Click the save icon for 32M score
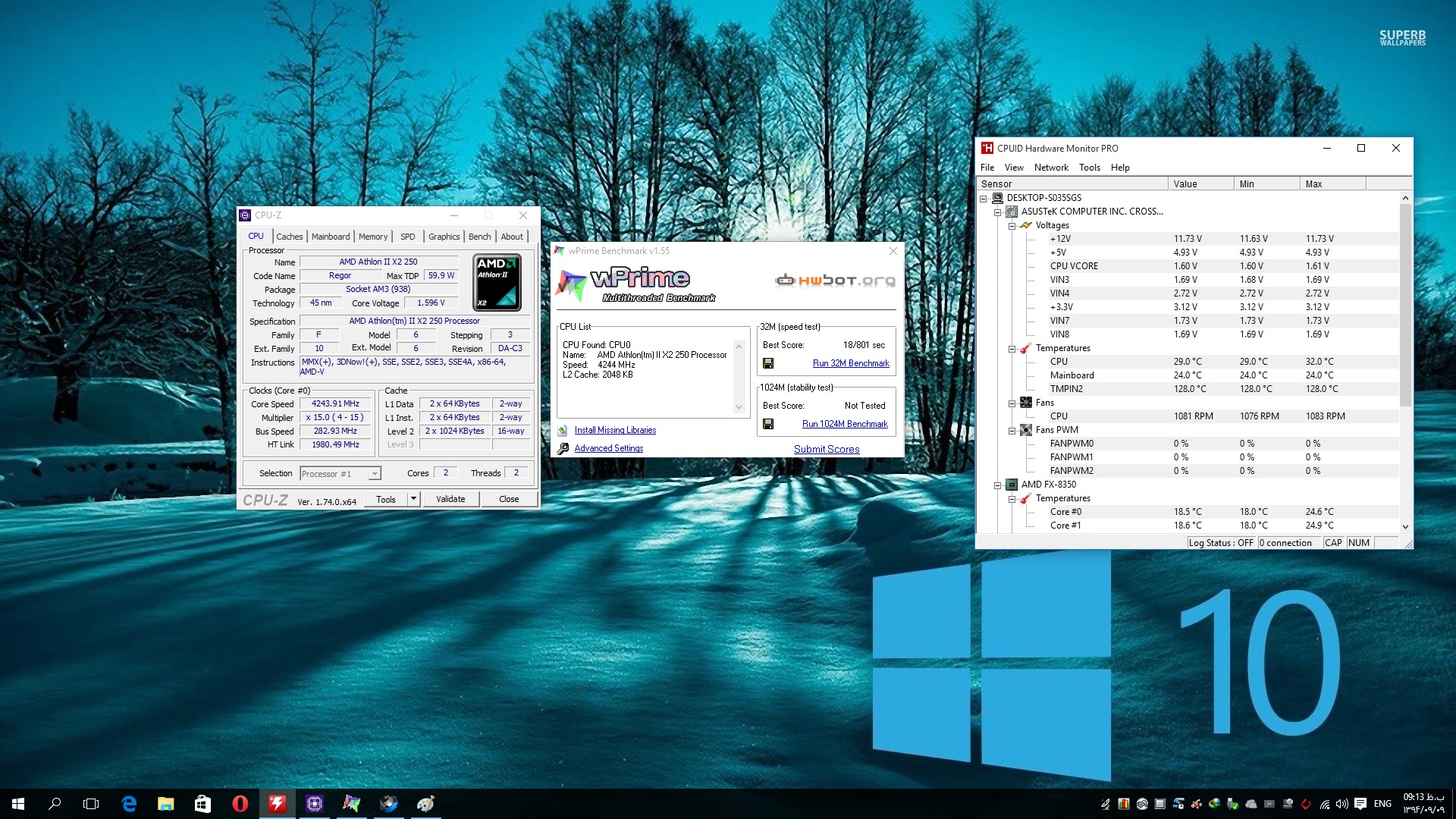 (x=768, y=363)
